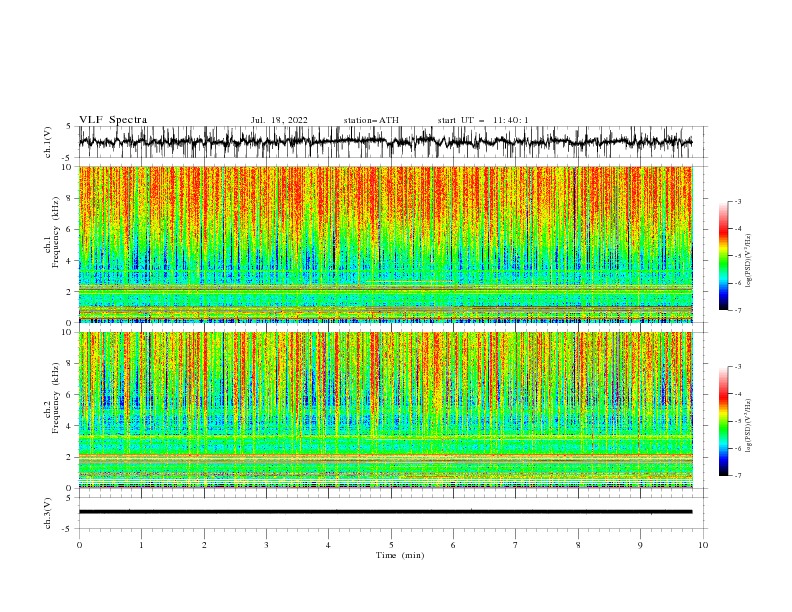Click the "-7" tick on ch.1 color bar
792x612 pixels.
(737, 310)
